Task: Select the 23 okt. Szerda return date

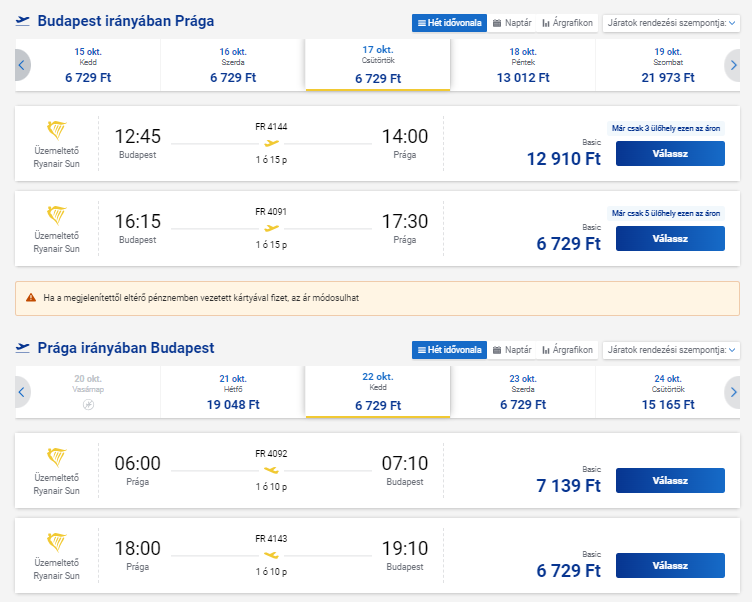Action: tap(523, 392)
